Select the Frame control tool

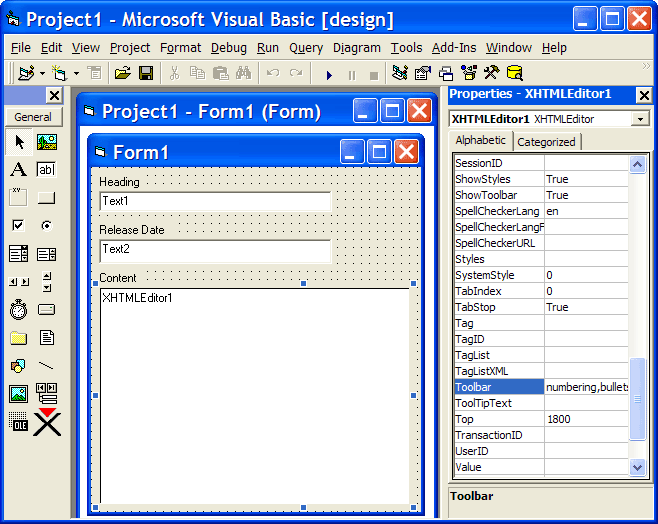[x=19, y=198]
